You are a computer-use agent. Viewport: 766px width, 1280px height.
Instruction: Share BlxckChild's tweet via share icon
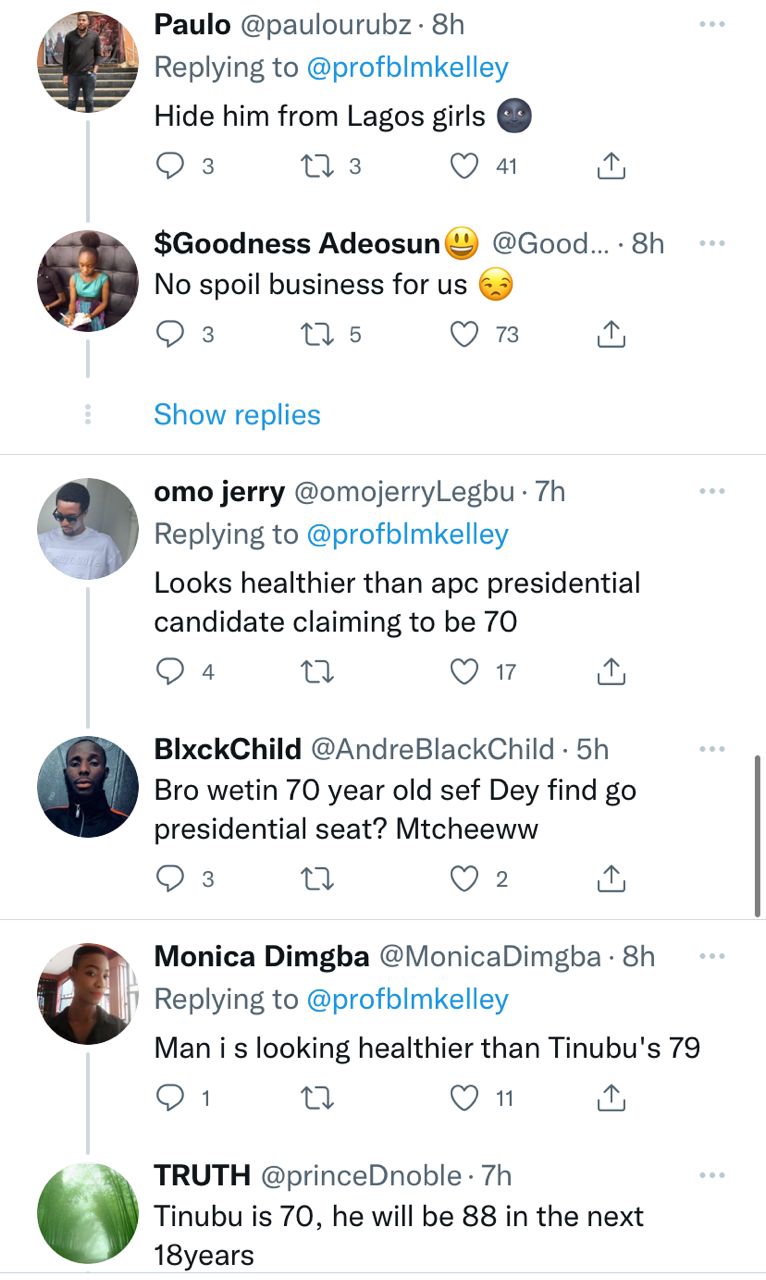tap(610, 879)
